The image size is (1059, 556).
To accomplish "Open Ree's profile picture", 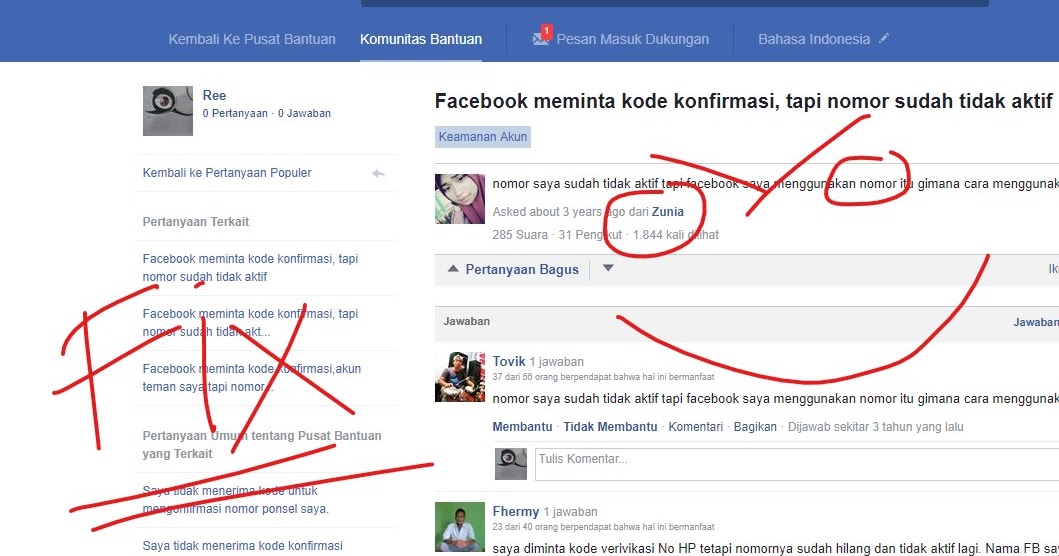I will coord(167,111).
